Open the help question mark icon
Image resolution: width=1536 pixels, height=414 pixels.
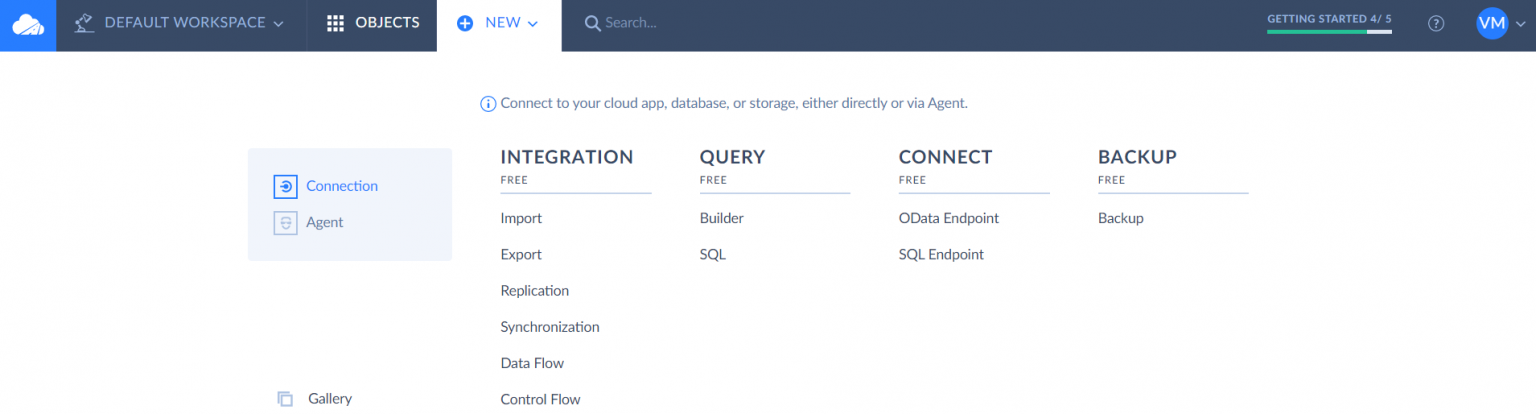(1436, 23)
